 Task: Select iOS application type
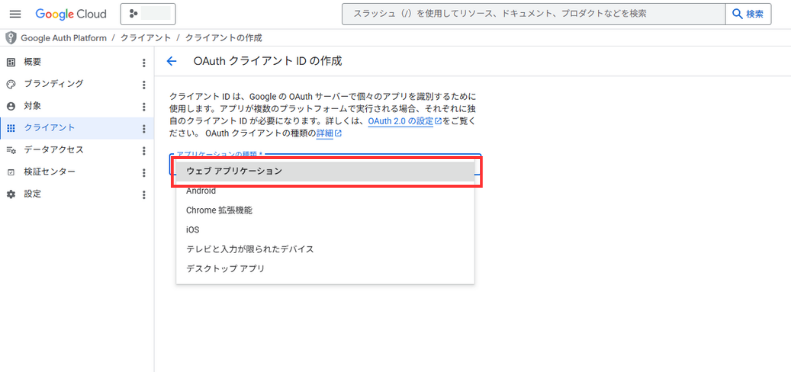pos(325,230)
